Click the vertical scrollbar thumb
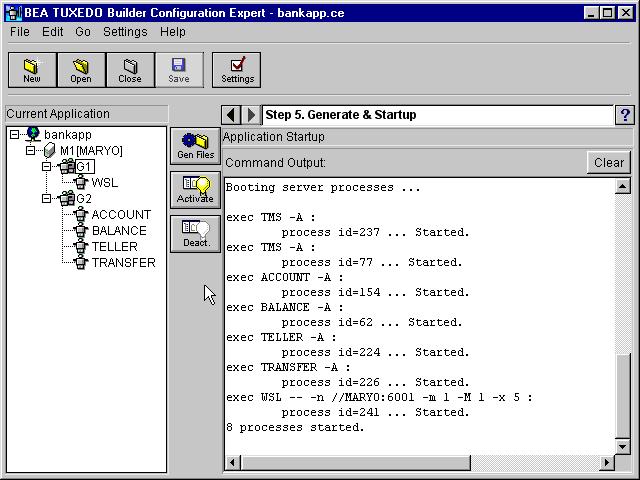 click(x=623, y=396)
